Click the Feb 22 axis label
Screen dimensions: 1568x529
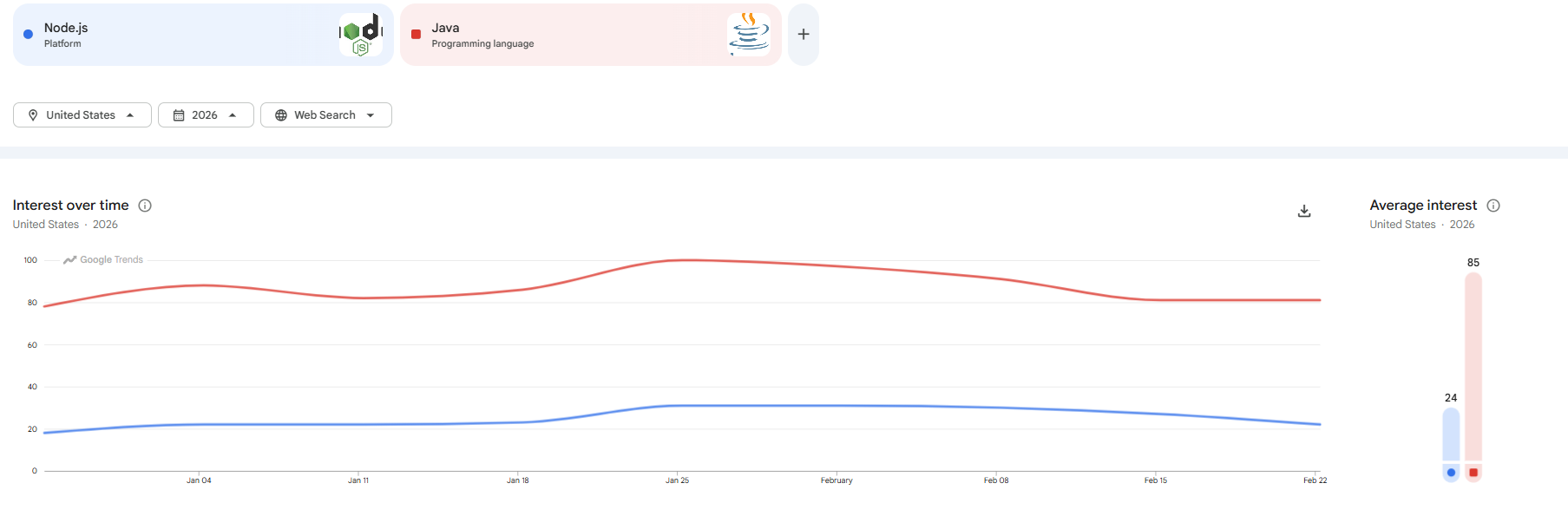pyautogui.click(x=1315, y=480)
